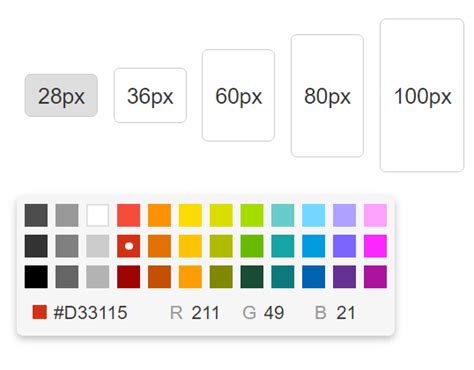The image size is (474, 370).
Task: Choose the magenta swatch in middle row
Action: point(375,246)
